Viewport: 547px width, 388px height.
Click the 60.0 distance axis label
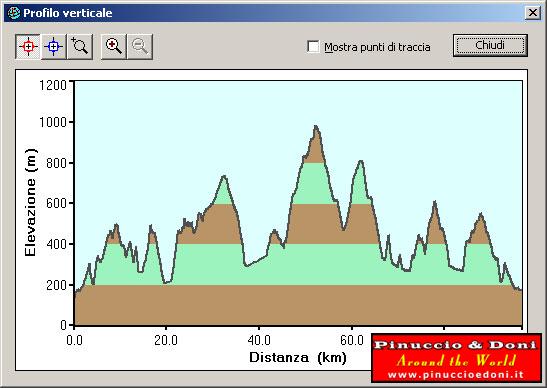352,340
